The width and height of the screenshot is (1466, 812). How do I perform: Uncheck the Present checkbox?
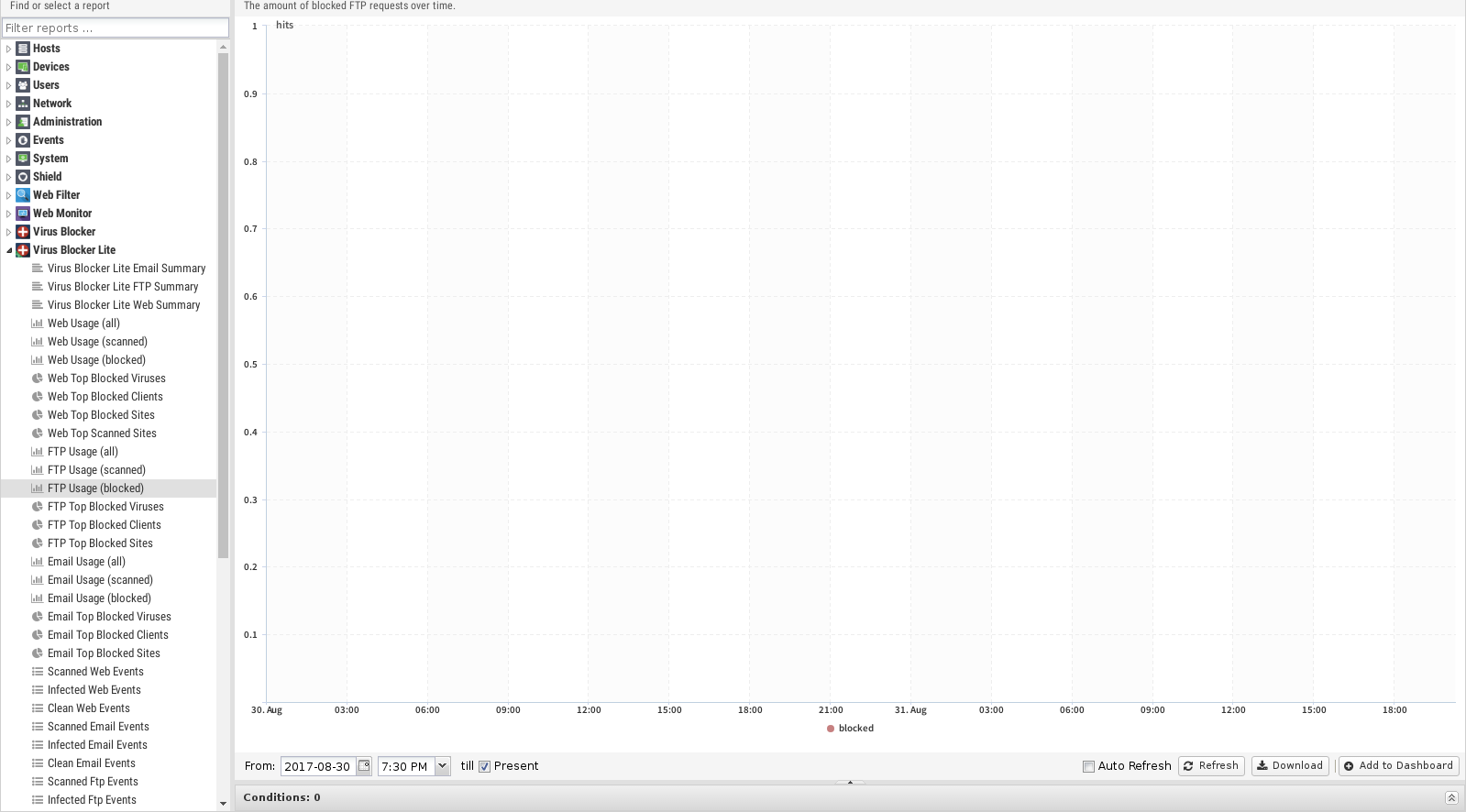pyautogui.click(x=485, y=766)
